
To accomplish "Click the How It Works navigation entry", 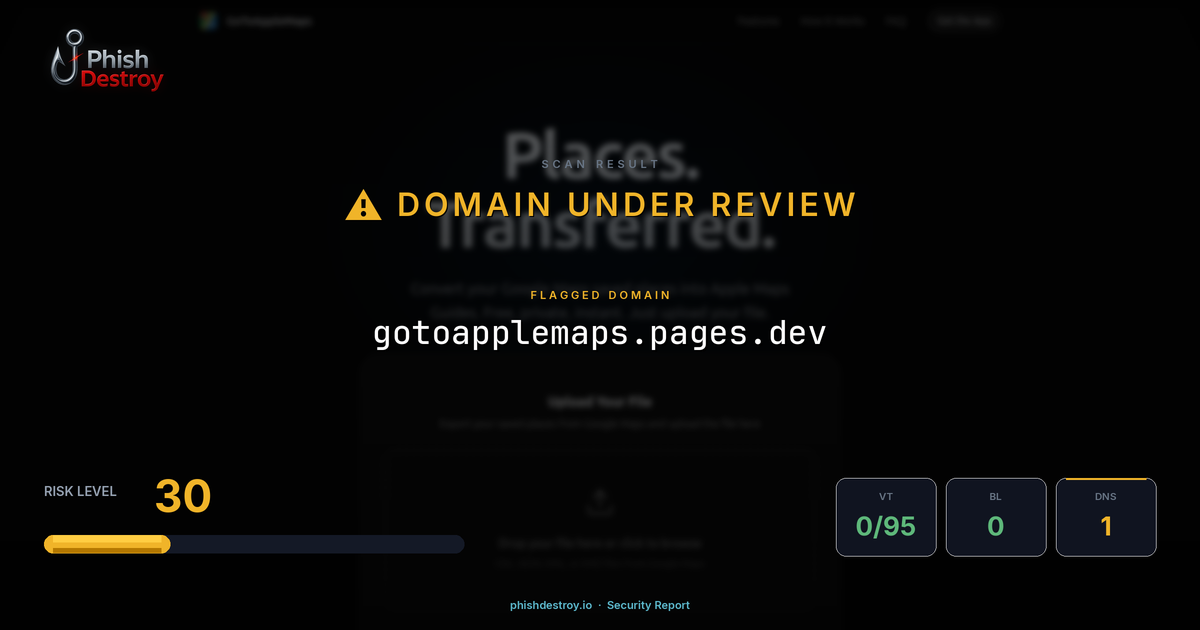I will click(831, 20).
